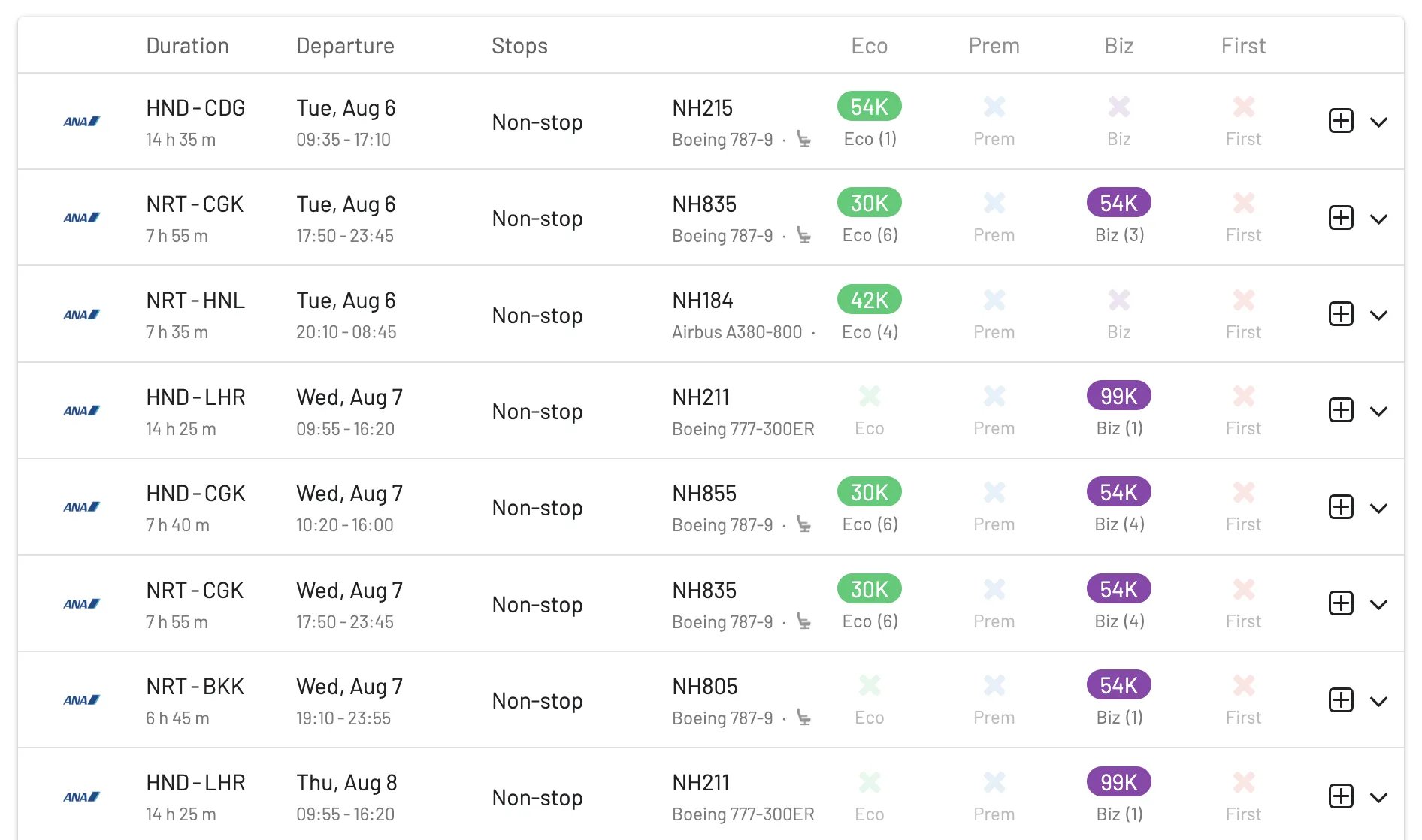The width and height of the screenshot is (1422, 840).
Task: Click the seat icon for NH805 aircraft
Action: pos(804,718)
